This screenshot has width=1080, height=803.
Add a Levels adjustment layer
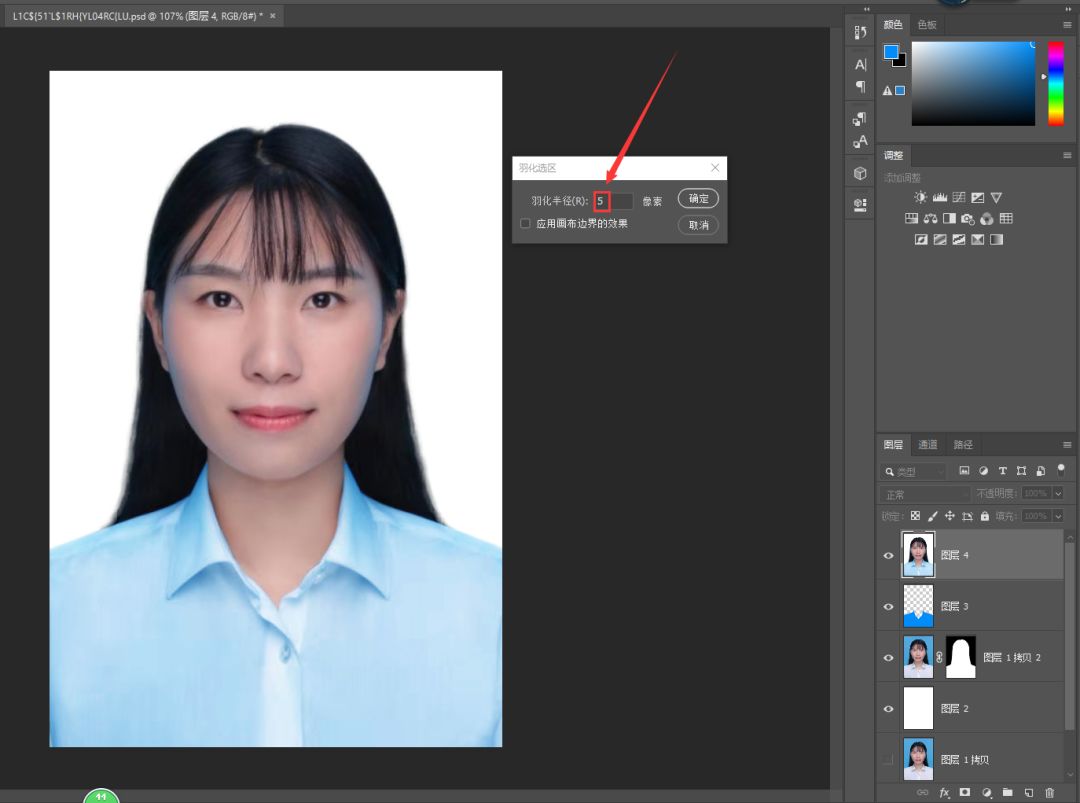tap(939, 198)
